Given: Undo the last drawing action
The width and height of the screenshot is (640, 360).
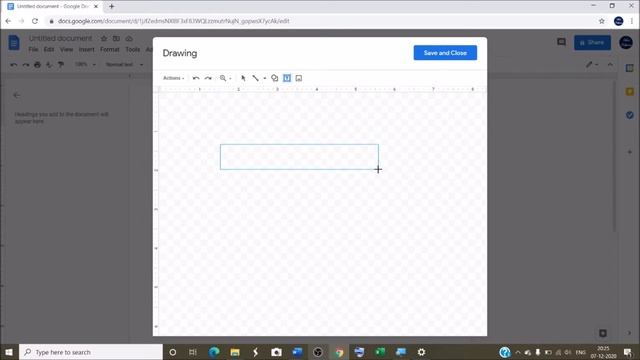Looking at the screenshot, I should [x=196, y=78].
